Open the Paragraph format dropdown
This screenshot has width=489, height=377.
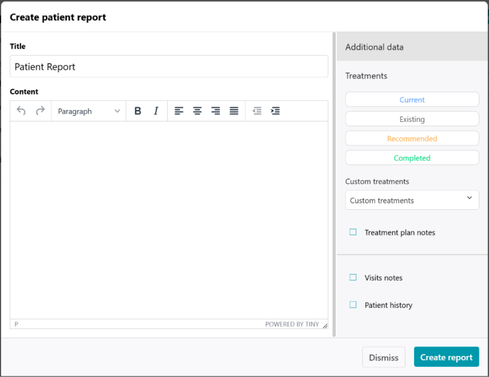[x=89, y=111]
